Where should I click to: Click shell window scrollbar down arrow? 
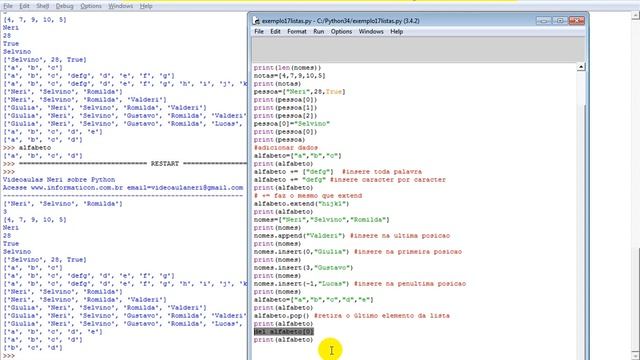pyautogui.click(x=636, y=356)
